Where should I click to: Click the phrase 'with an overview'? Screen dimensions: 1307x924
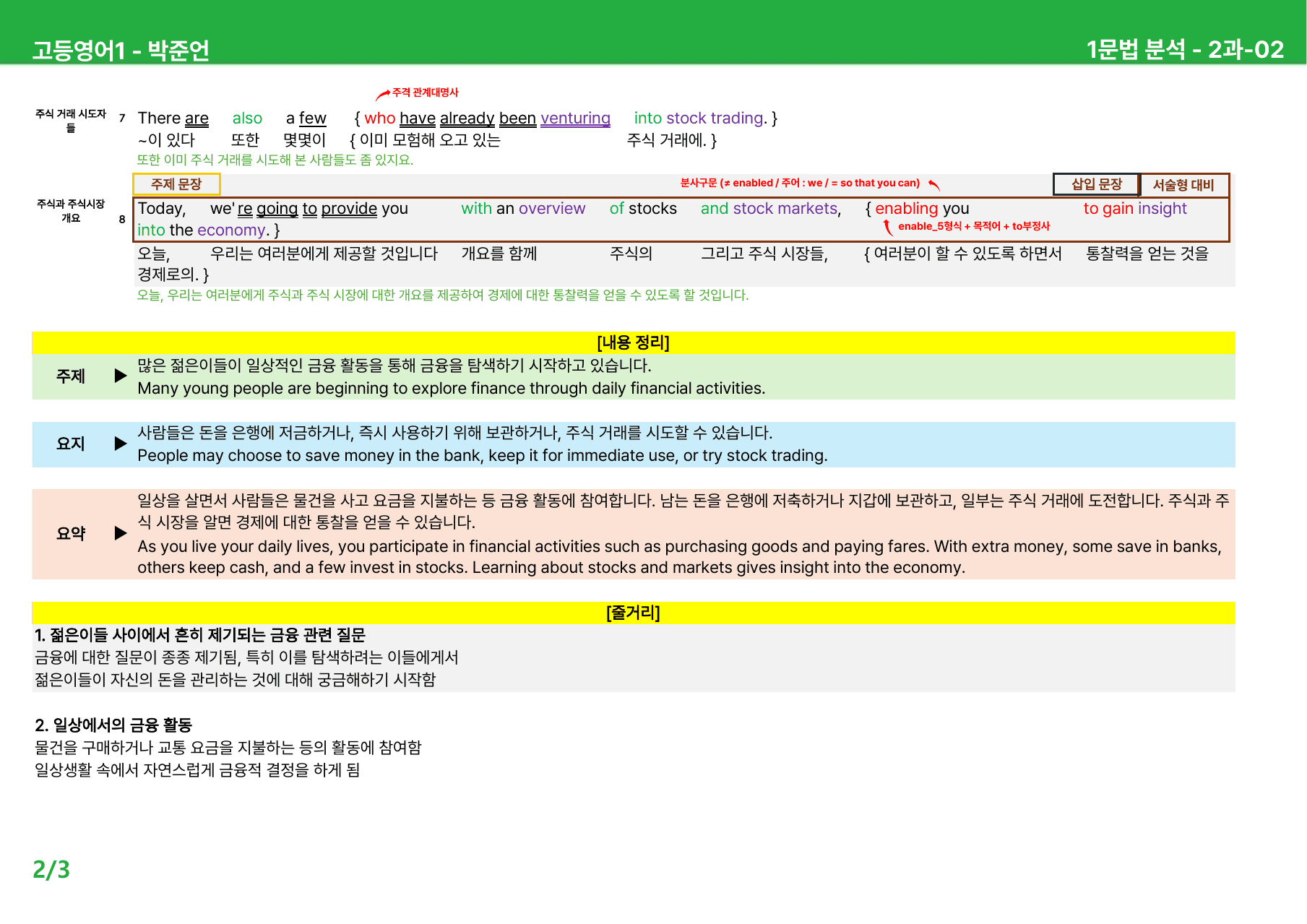(523, 208)
